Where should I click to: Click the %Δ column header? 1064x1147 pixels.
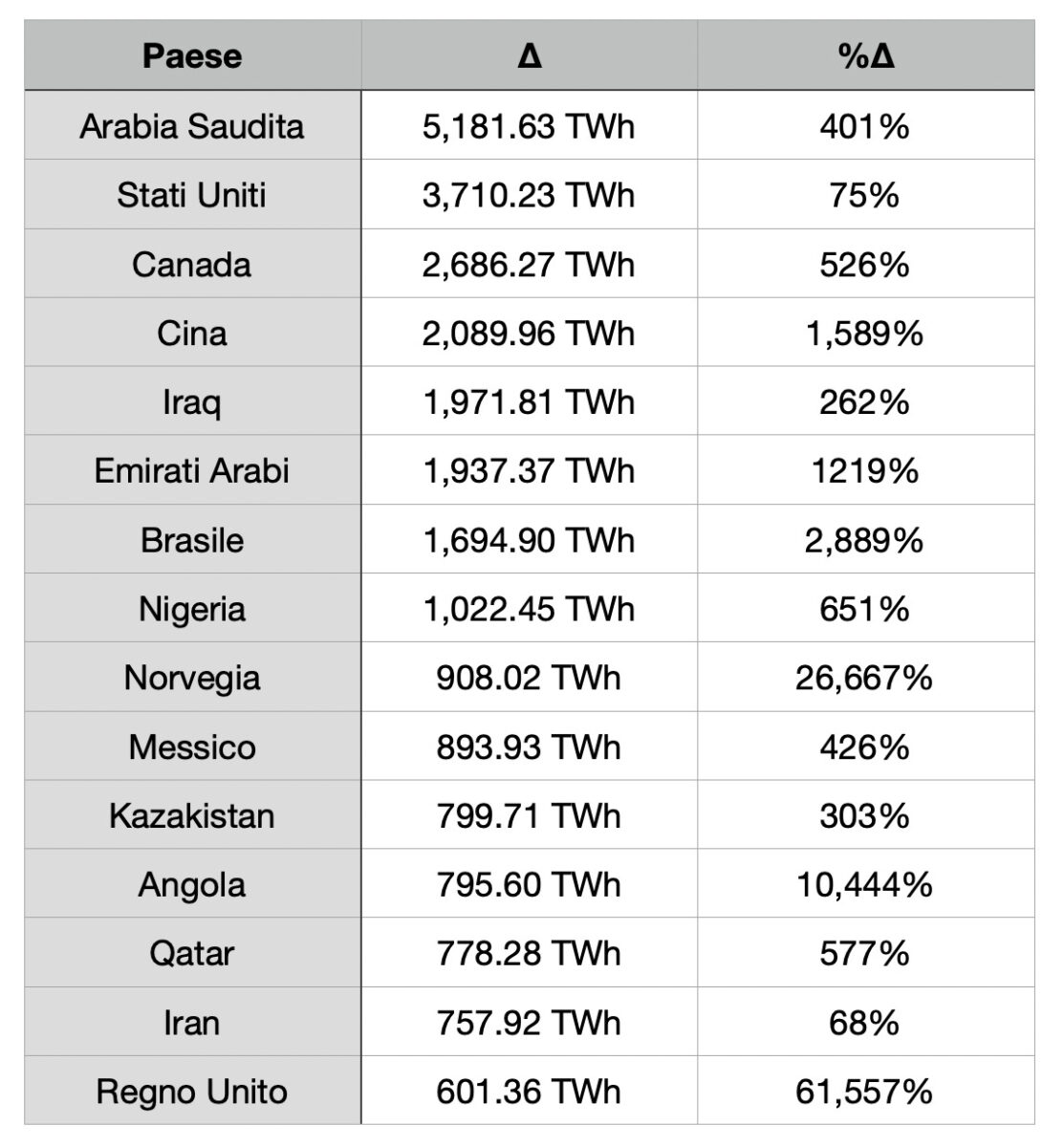click(866, 55)
